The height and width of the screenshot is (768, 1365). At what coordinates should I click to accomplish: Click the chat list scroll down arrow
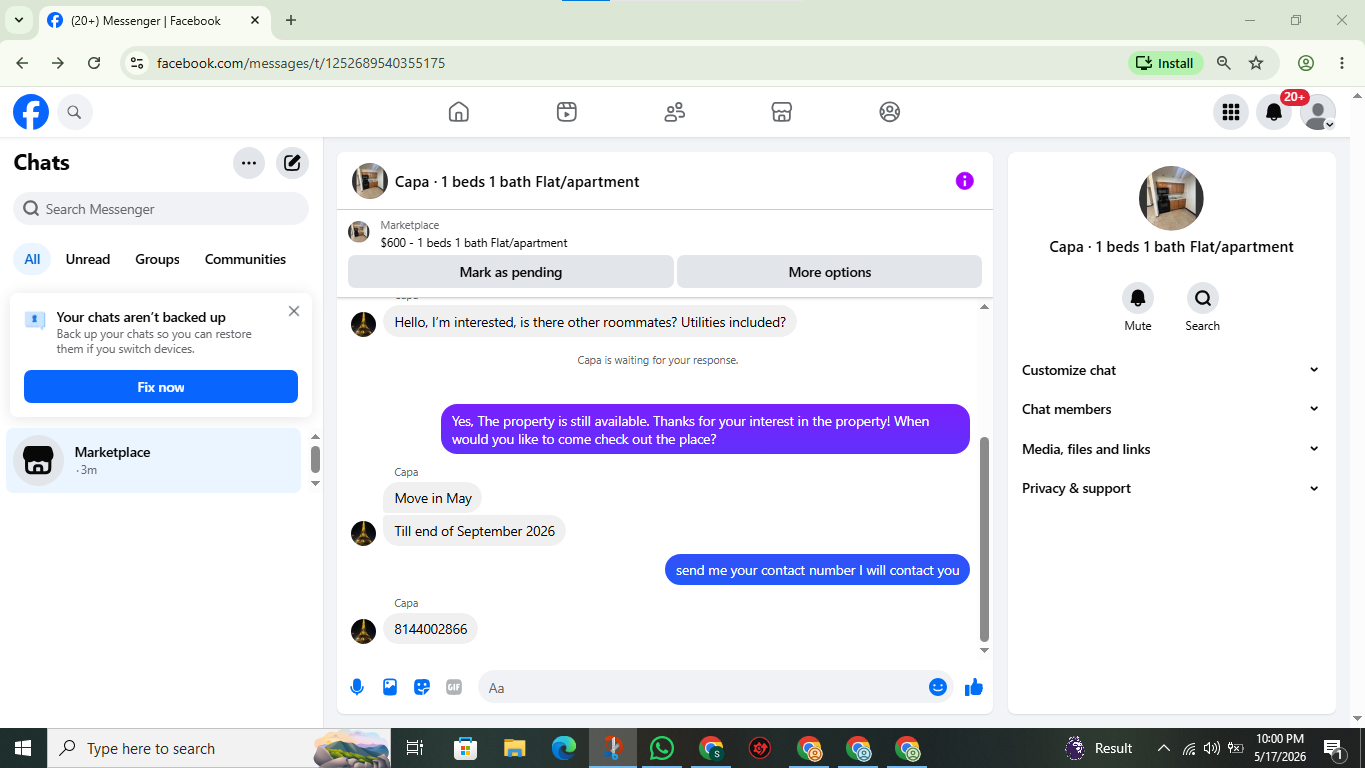[x=316, y=483]
